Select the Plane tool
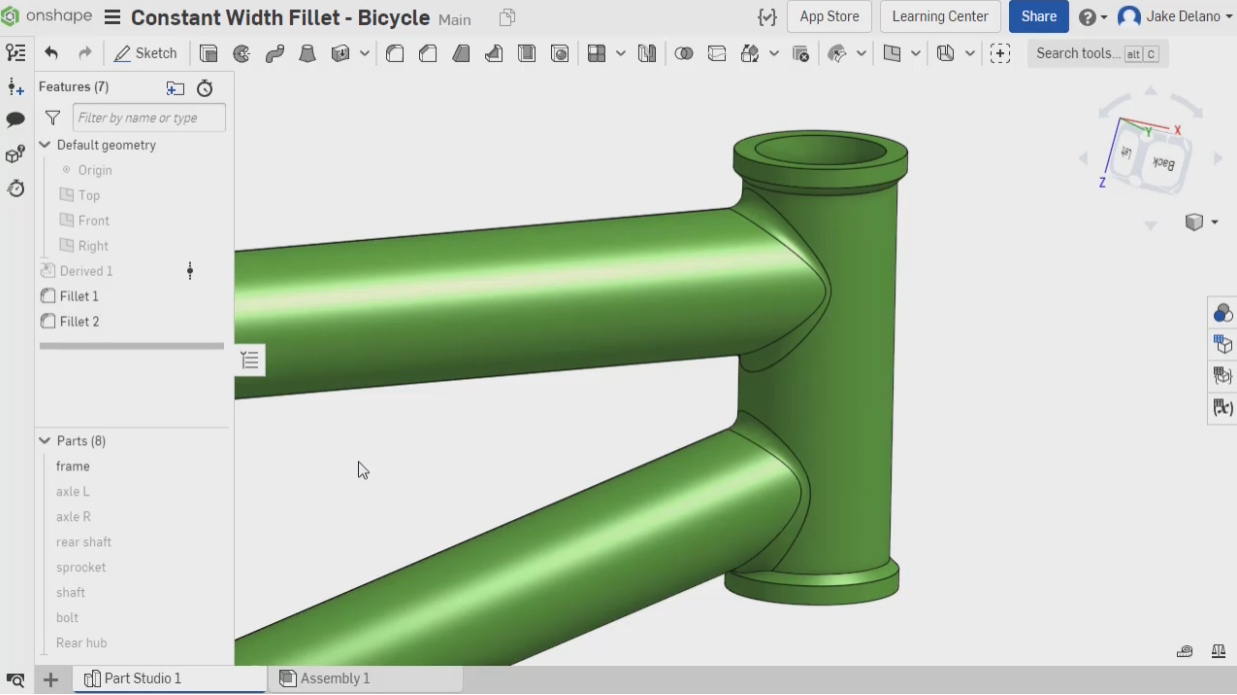 [892, 54]
